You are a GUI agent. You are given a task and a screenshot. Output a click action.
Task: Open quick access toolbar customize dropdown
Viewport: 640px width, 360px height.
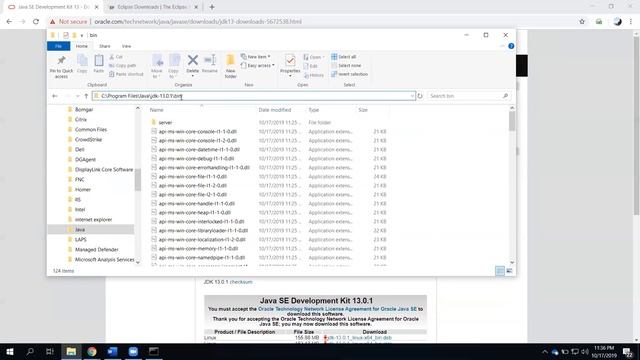click(x=82, y=36)
